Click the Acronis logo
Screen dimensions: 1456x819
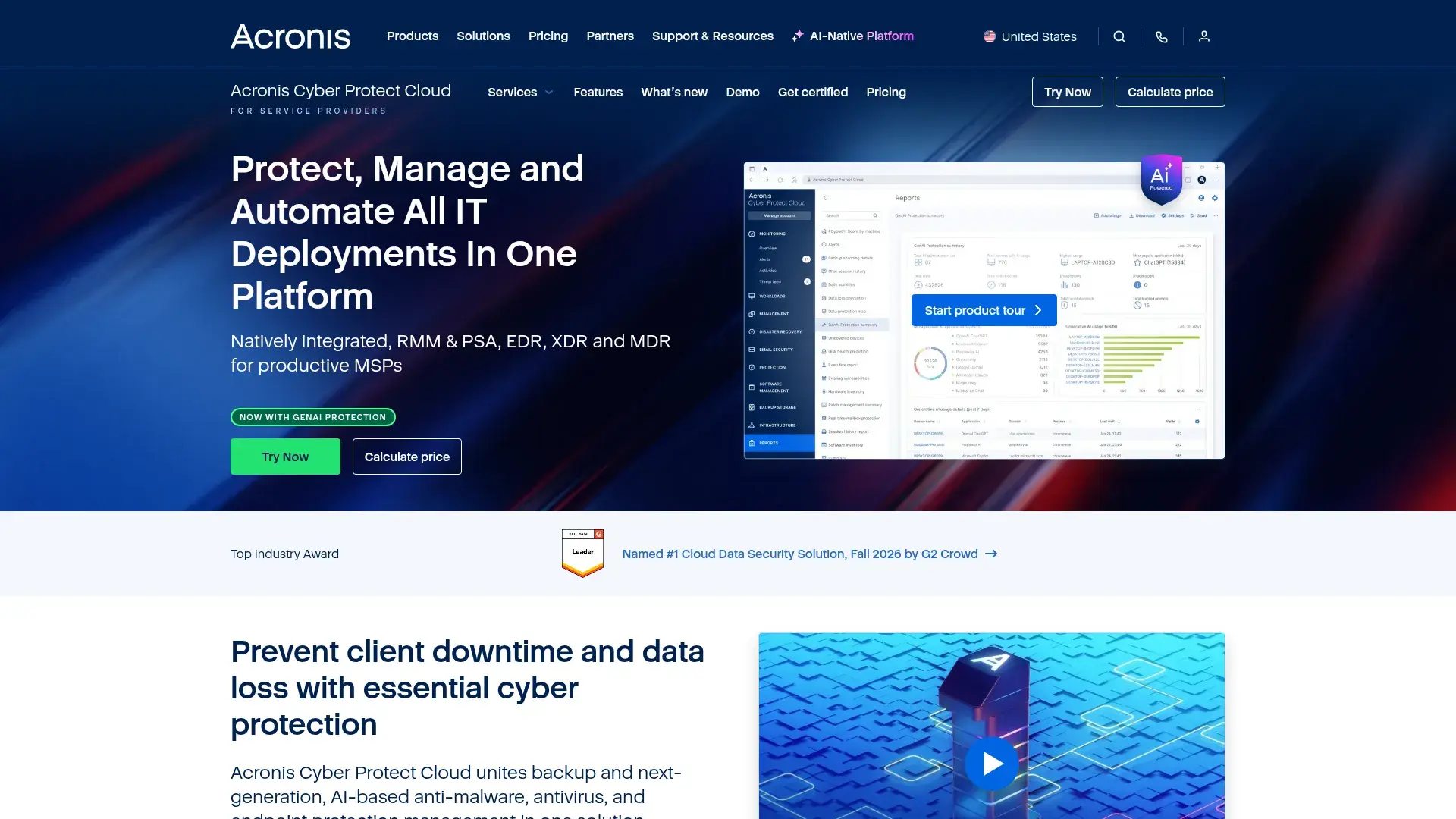[290, 36]
